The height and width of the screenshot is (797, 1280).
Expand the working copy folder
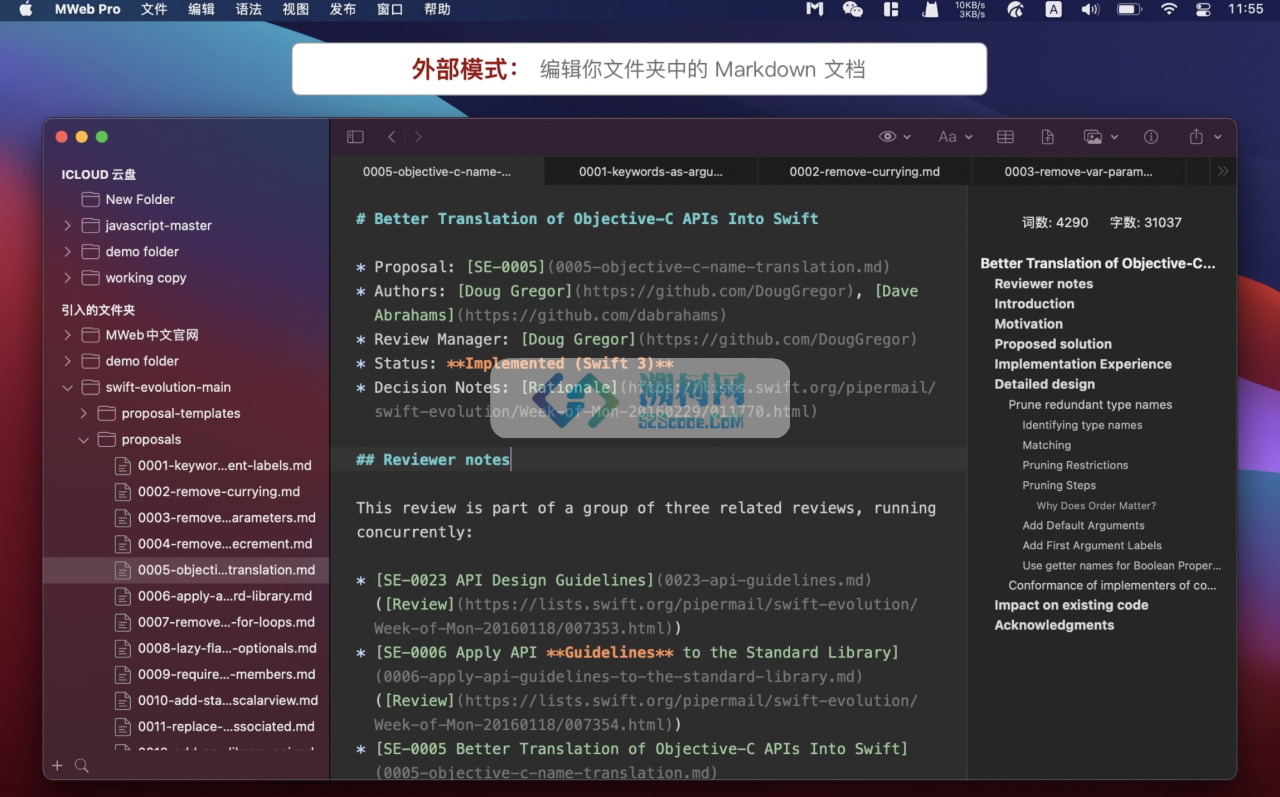point(67,277)
